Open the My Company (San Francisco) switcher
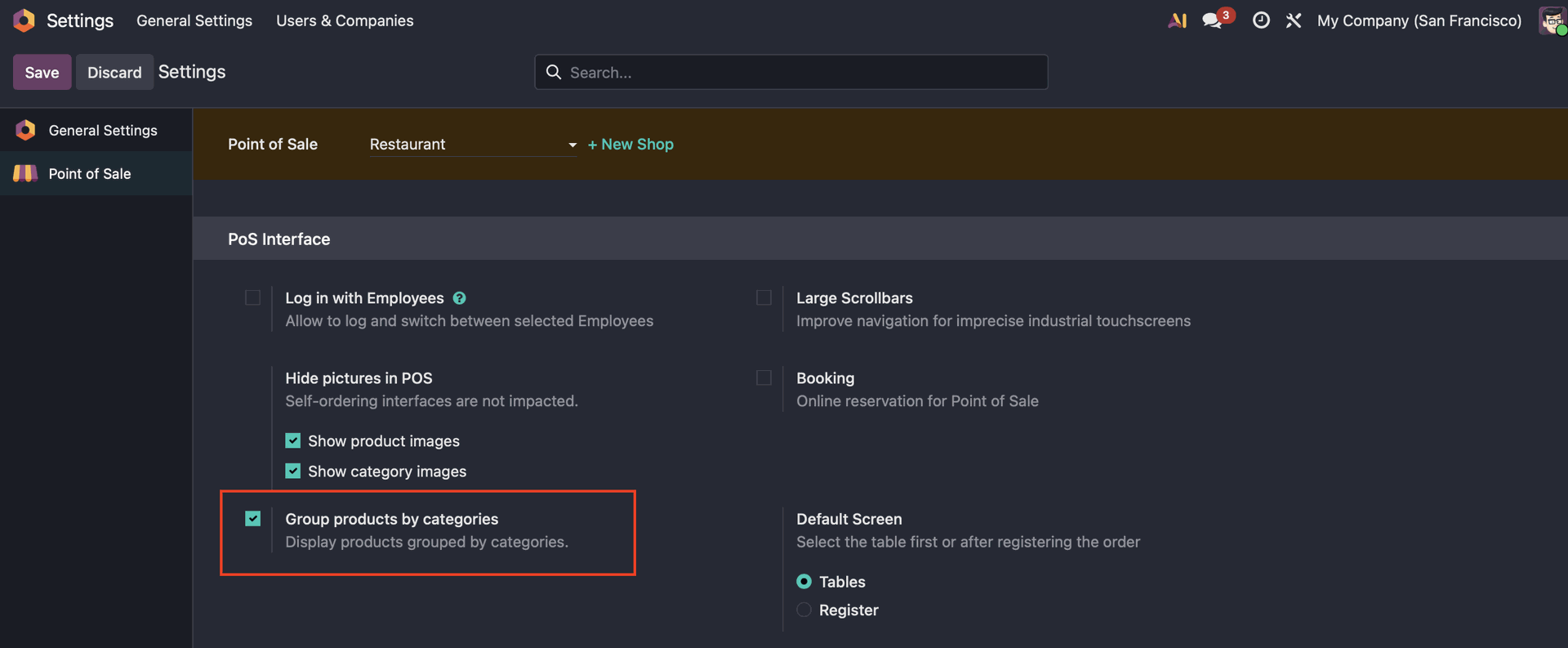This screenshot has width=1568, height=648. [x=1419, y=20]
